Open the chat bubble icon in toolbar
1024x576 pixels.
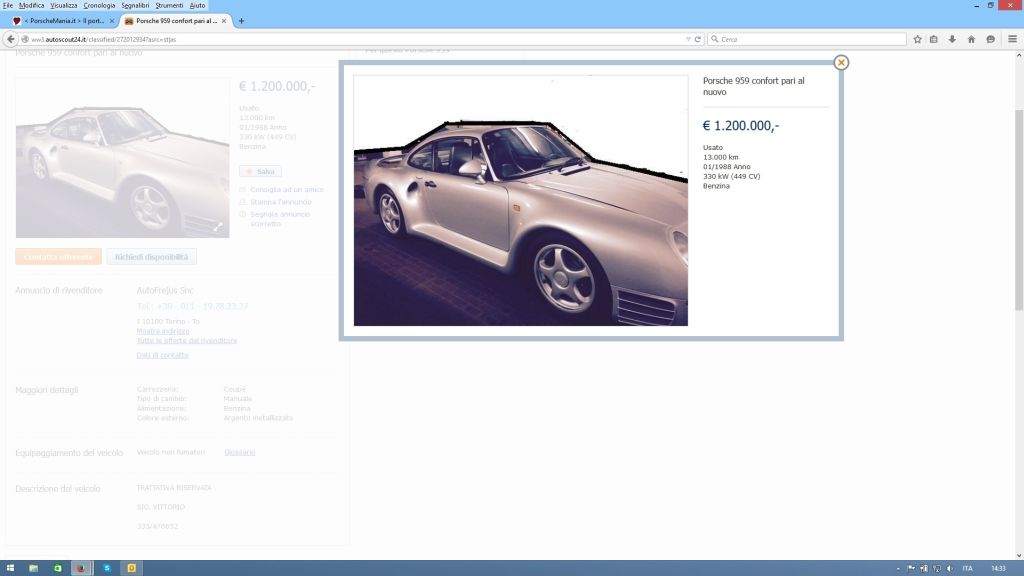click(991, 39)
